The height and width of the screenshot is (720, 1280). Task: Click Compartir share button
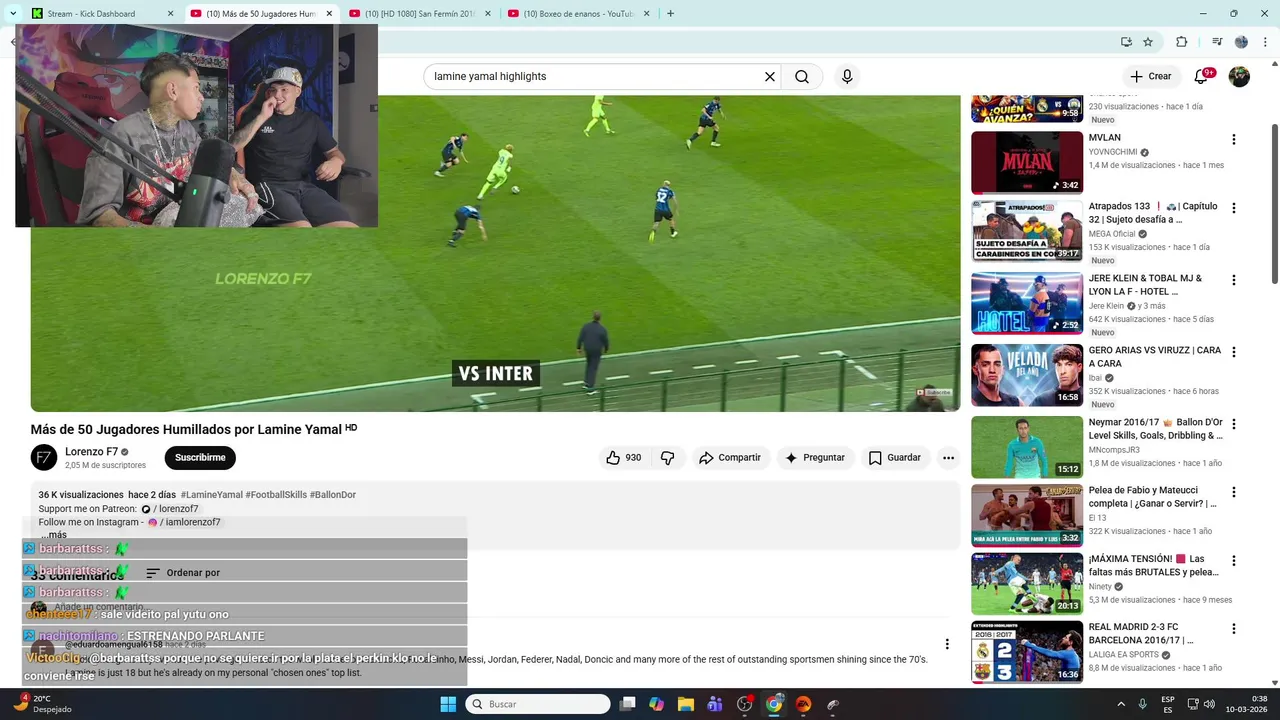click(730, 458)
